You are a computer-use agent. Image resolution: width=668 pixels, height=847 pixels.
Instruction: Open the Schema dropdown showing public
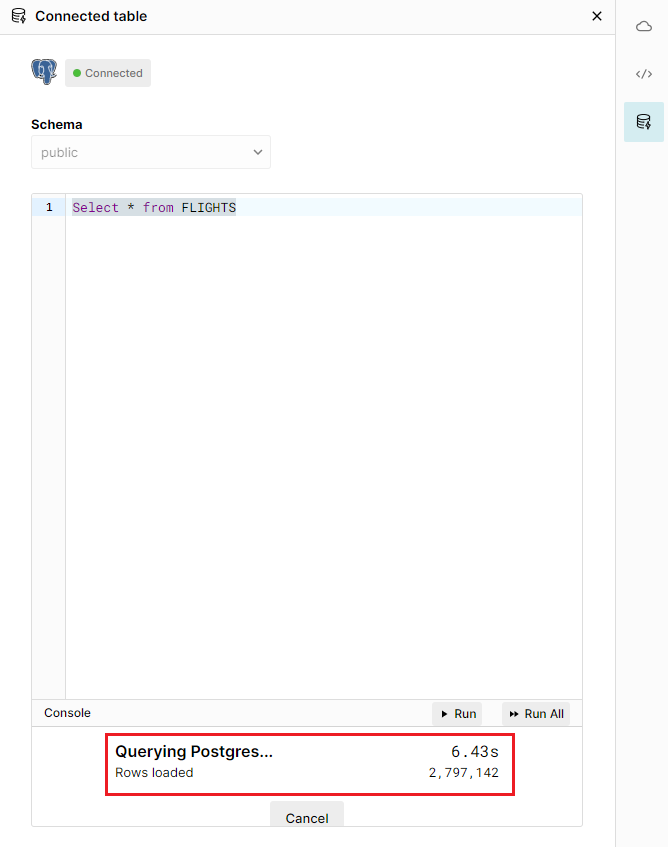[150, 153]
